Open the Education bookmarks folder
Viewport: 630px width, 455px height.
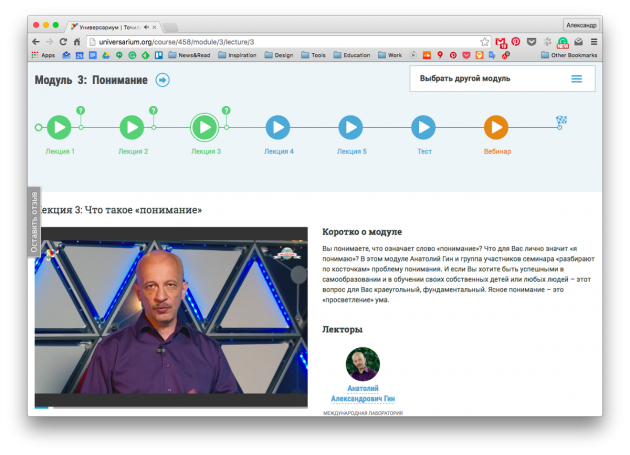point(350,55)
